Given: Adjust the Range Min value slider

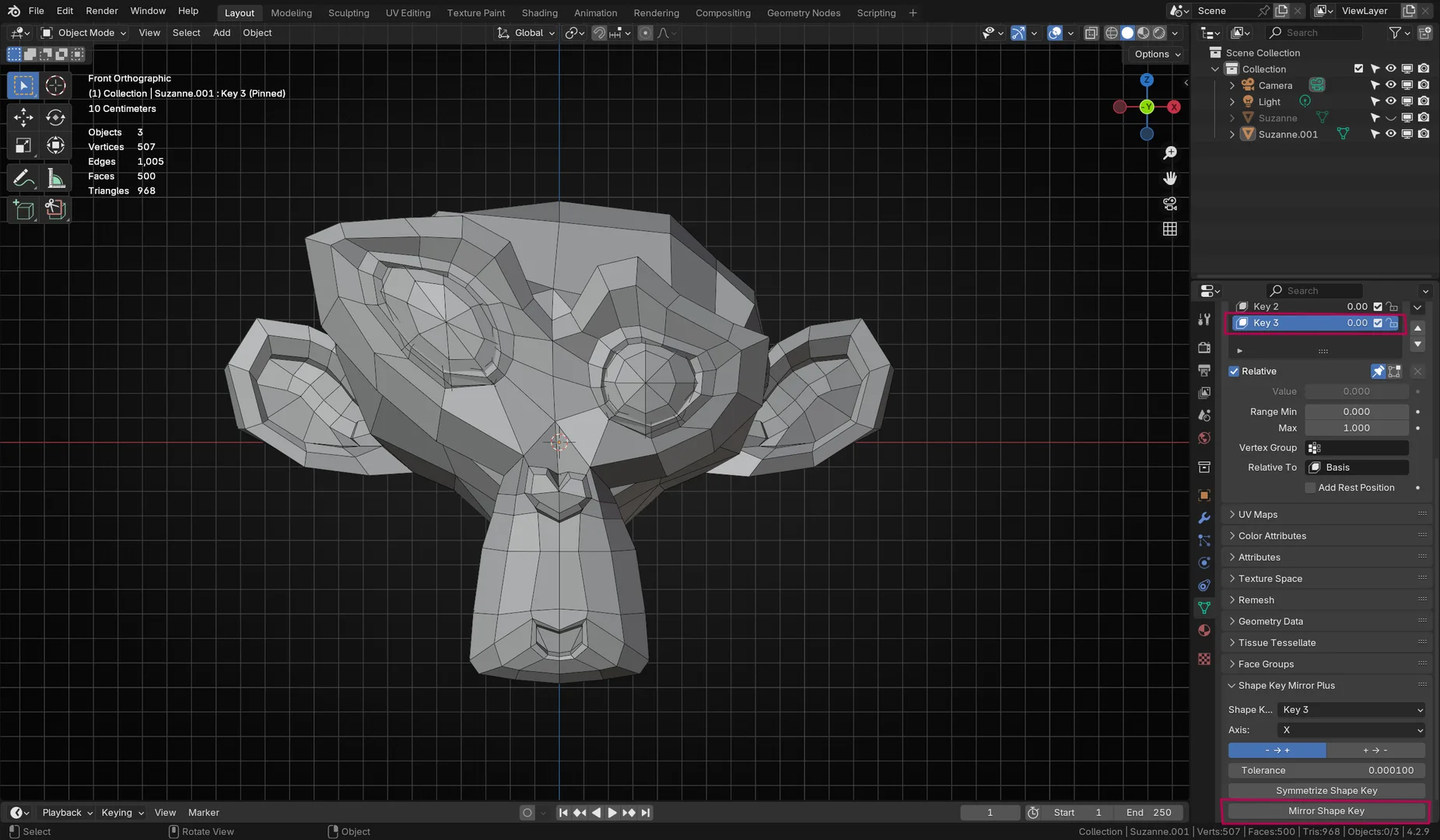Looking at the screenshot, I should pyautogui.click(x=1357, y=411).
